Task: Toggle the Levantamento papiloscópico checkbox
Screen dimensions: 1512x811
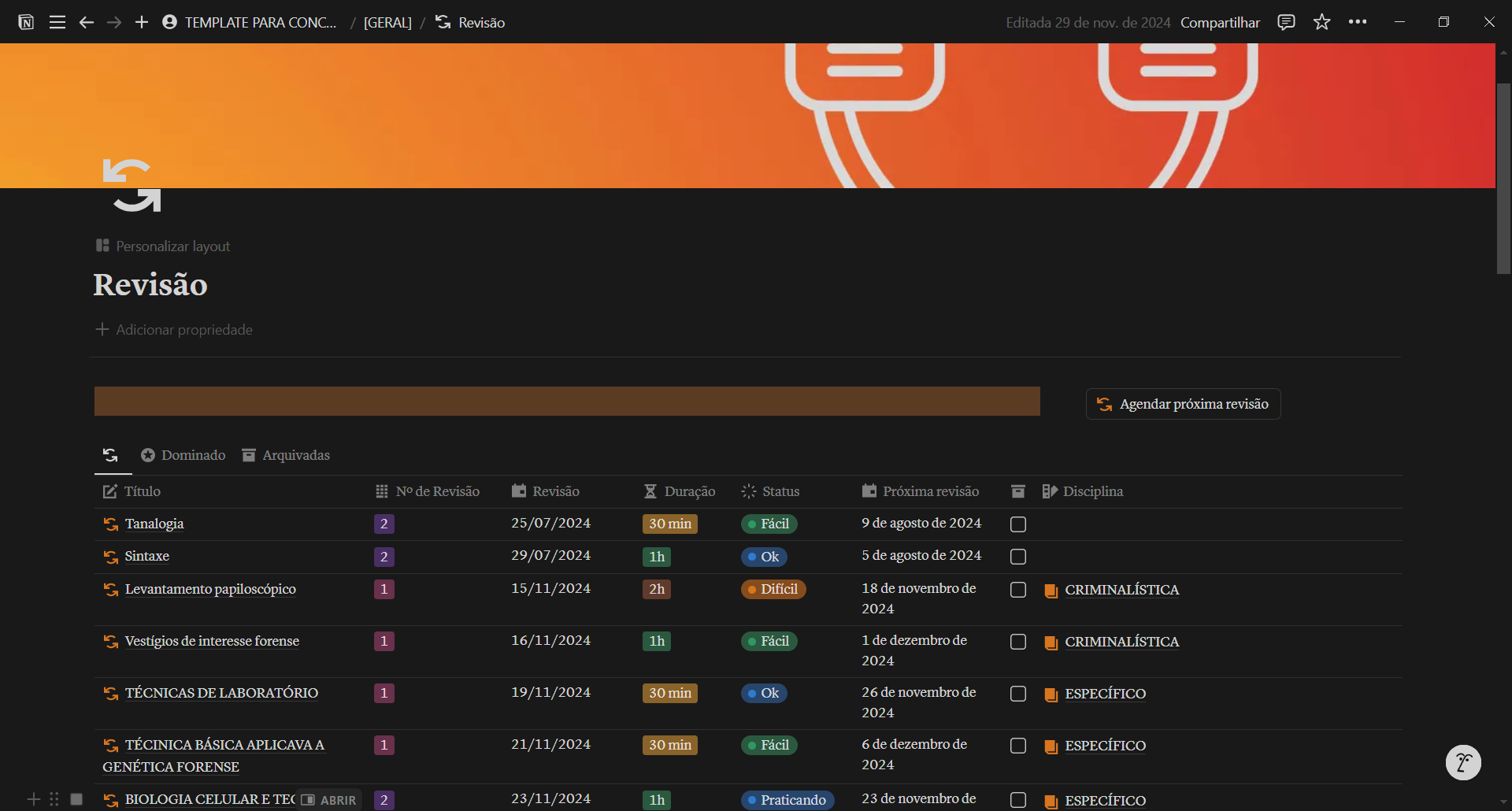Action: [1018, 590]
